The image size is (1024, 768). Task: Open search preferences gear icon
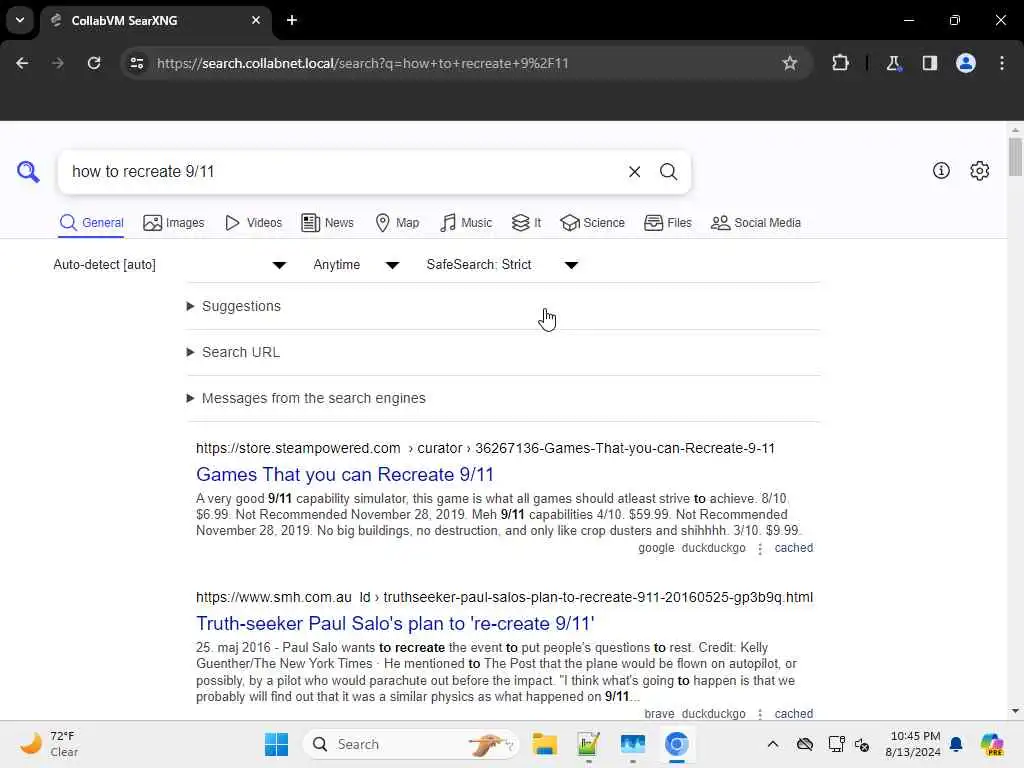(x=980, y=170)
